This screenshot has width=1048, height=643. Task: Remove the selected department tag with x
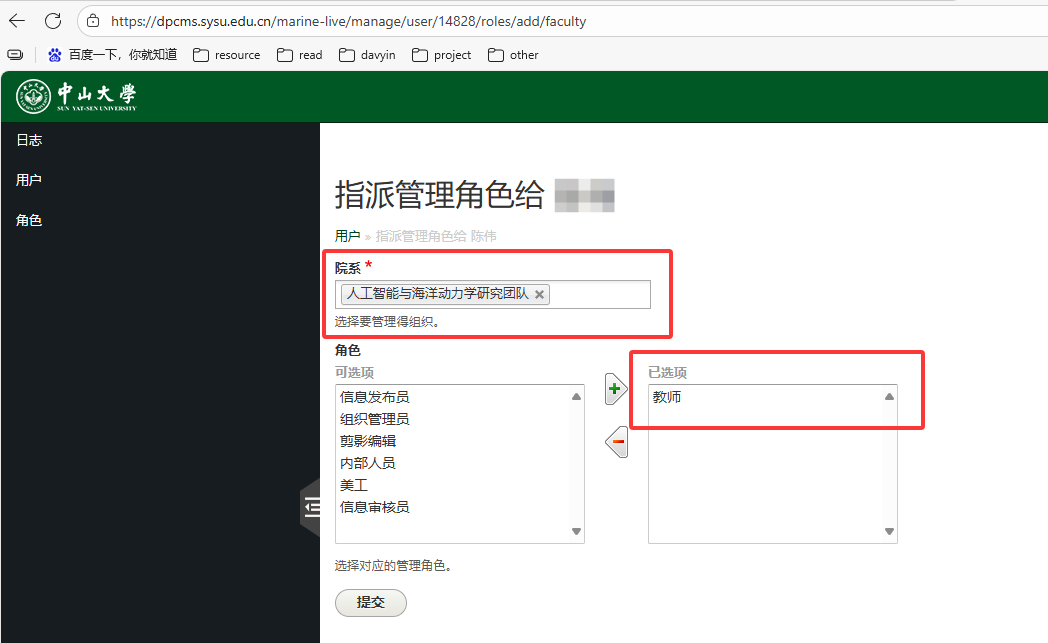click(x=540, y=294)
